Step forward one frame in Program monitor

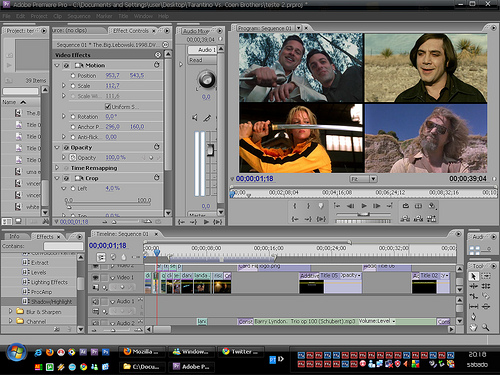point(377,206)
